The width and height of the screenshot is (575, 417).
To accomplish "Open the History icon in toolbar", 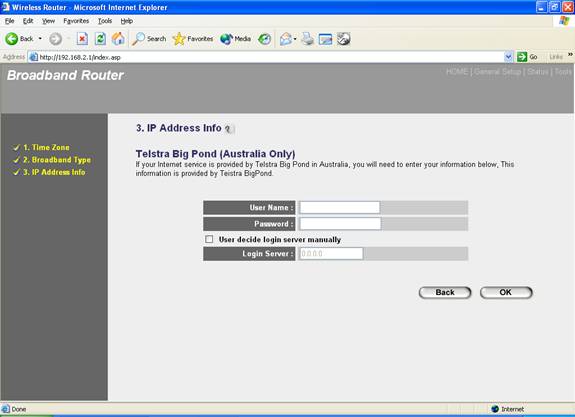I will (264, 39).
